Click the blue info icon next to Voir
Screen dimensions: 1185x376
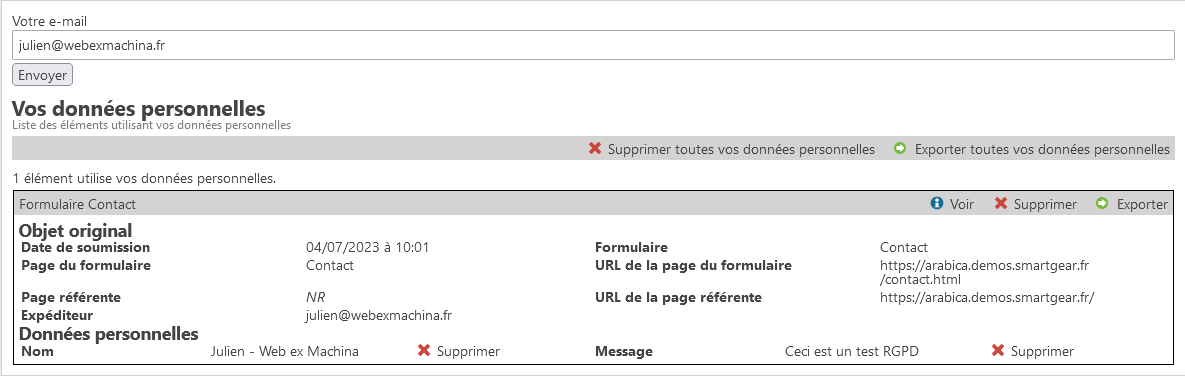coord(937,203)
